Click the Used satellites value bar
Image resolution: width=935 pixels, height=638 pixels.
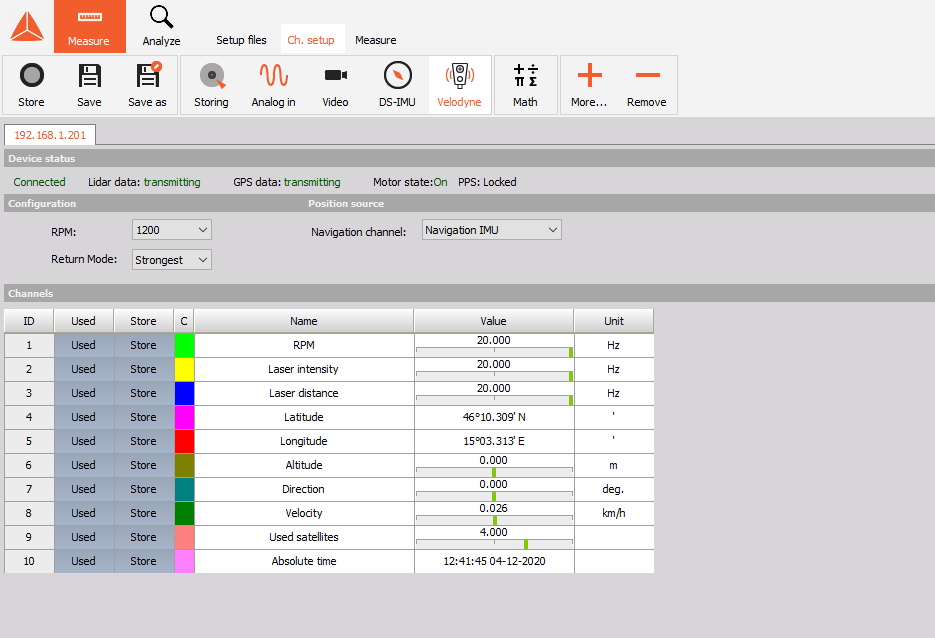(x=494, y=544)
